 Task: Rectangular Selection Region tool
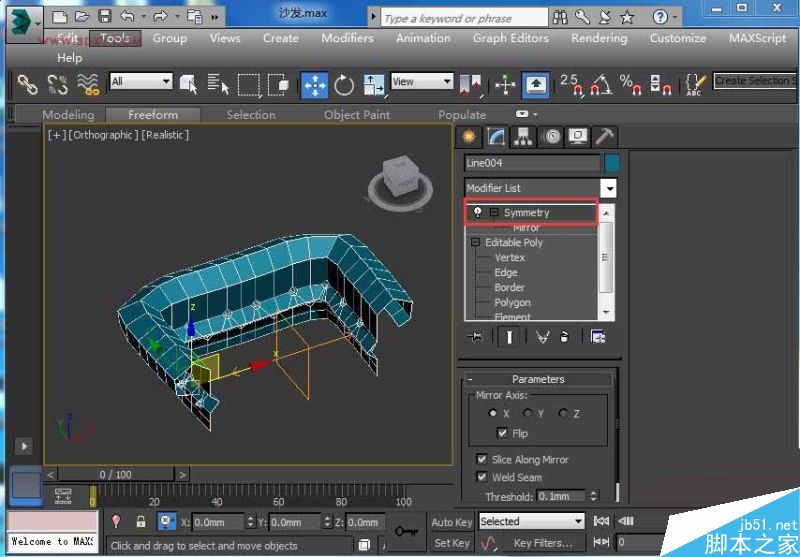point(249,85)
